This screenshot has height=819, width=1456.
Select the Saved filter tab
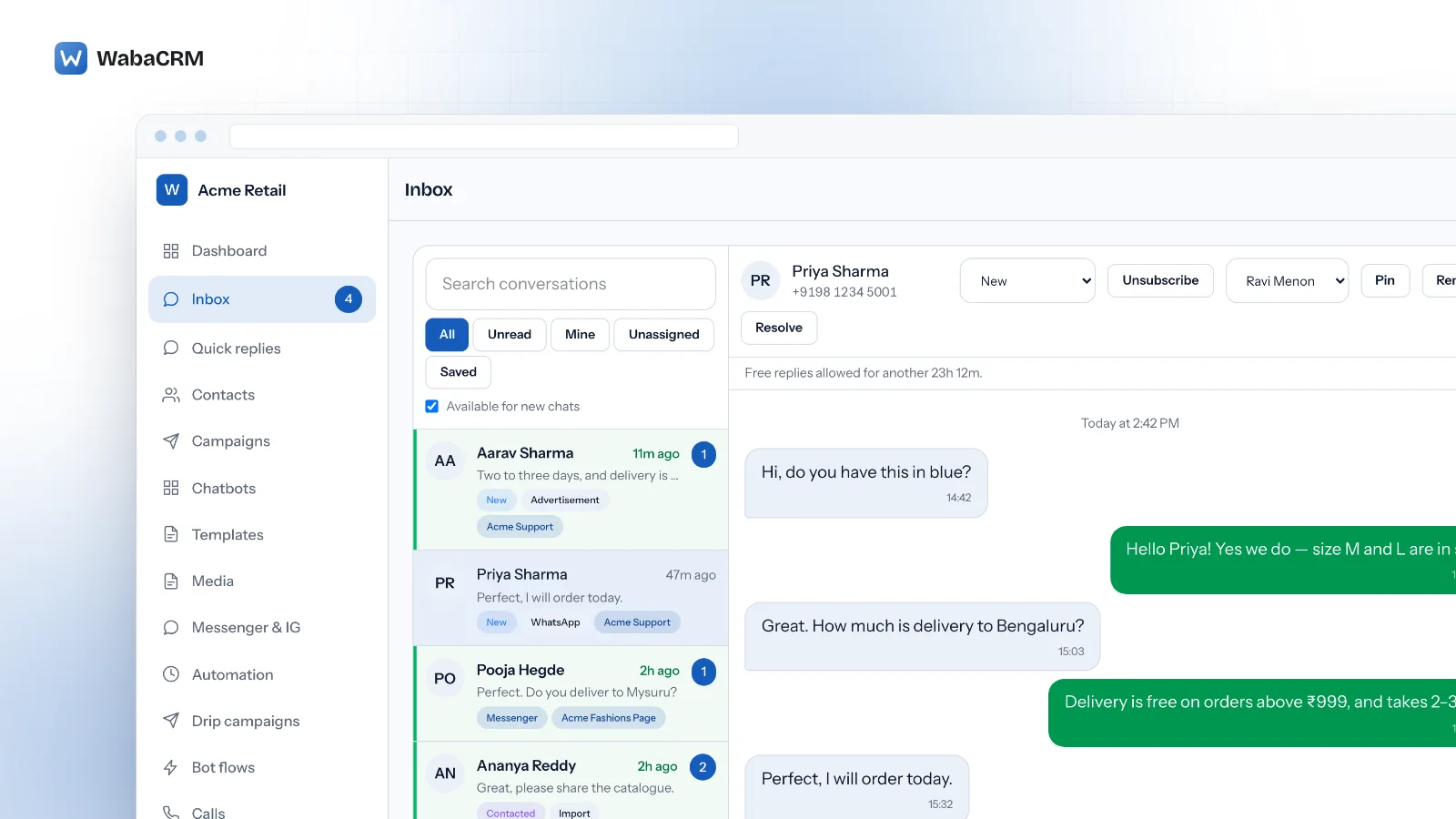pyautogui.click(x=459, y=372)
